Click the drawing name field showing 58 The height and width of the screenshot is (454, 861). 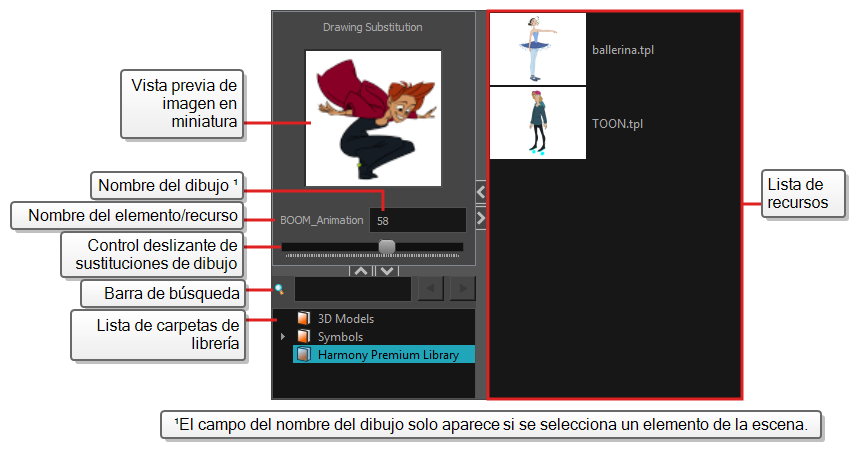click(x=418, y=221)
